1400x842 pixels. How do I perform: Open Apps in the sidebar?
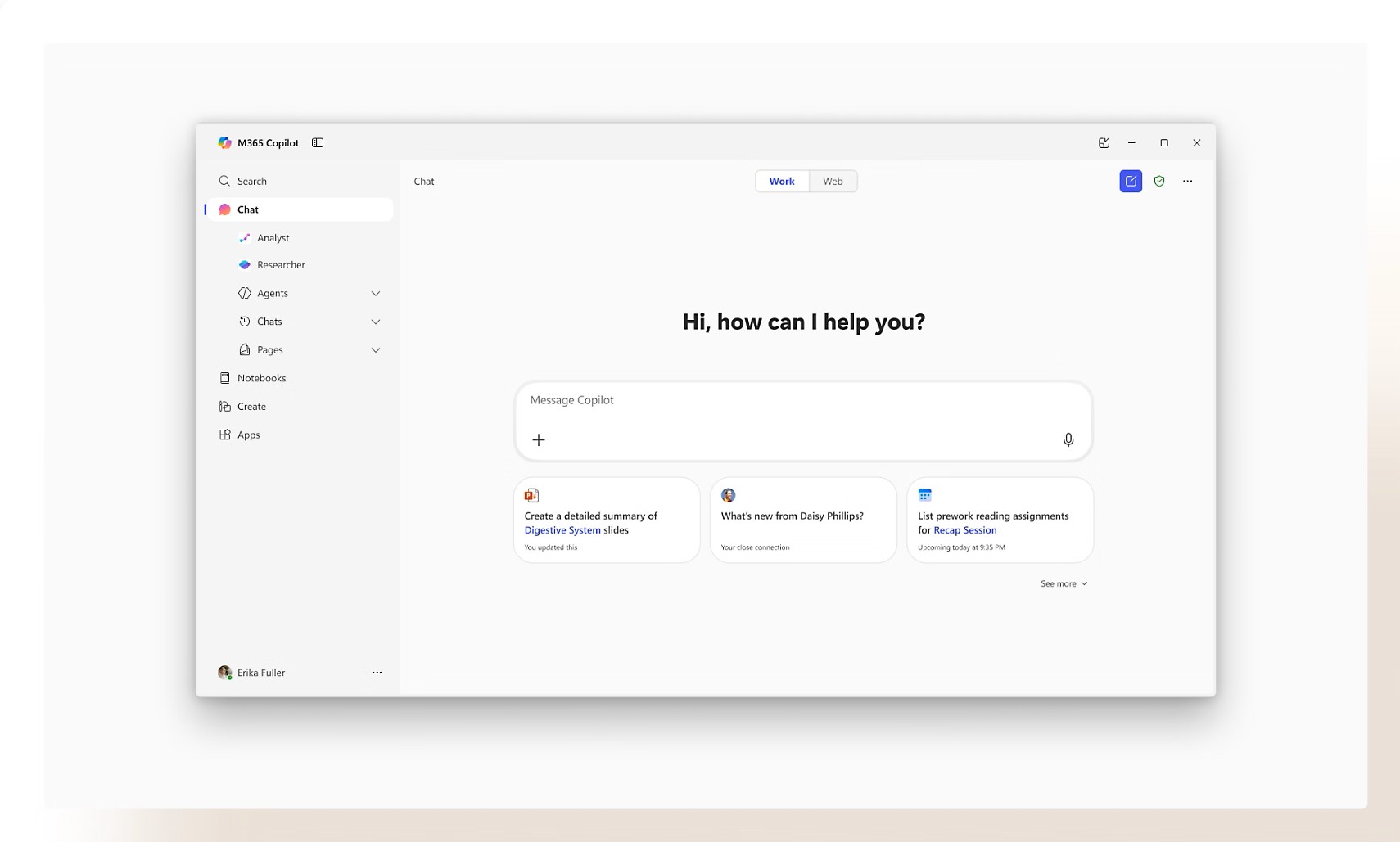(248, 435)
